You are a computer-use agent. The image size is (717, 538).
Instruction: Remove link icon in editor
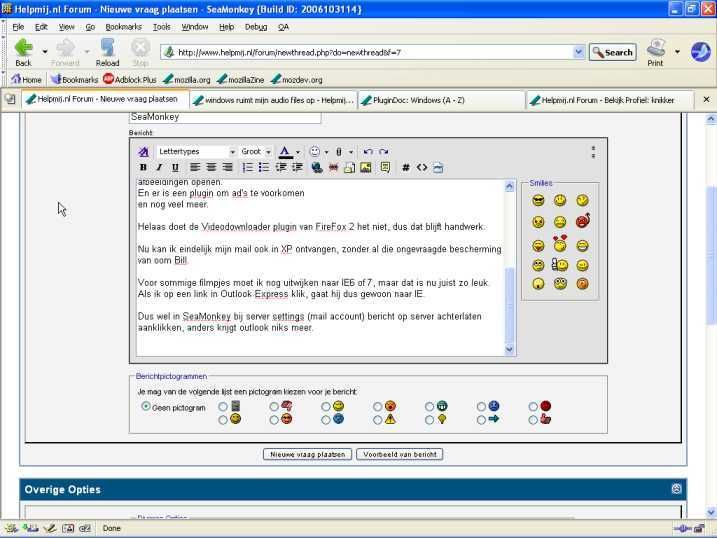click(333, 167)
